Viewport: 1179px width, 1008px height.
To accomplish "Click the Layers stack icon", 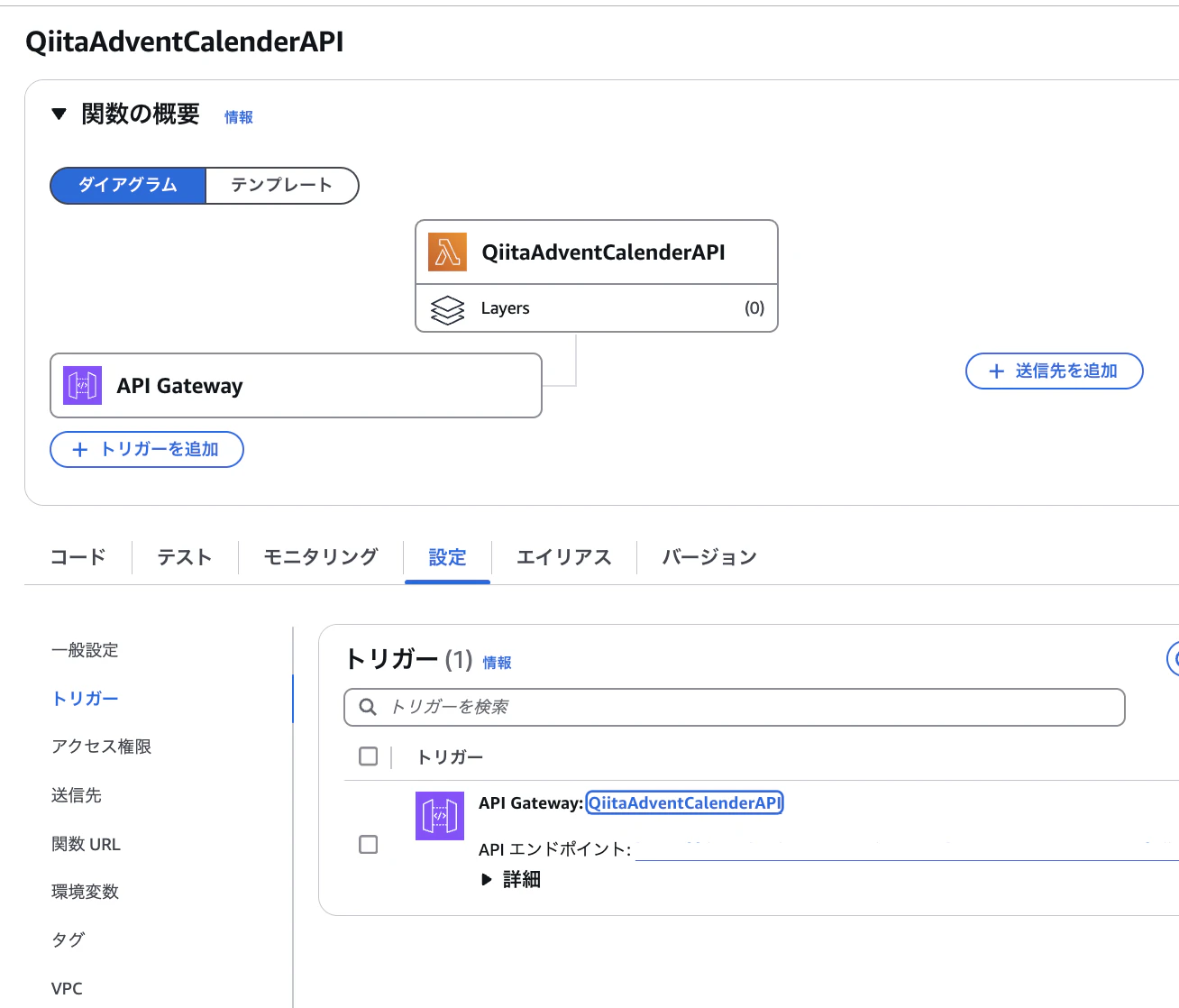I will click(x=447, y=309).
